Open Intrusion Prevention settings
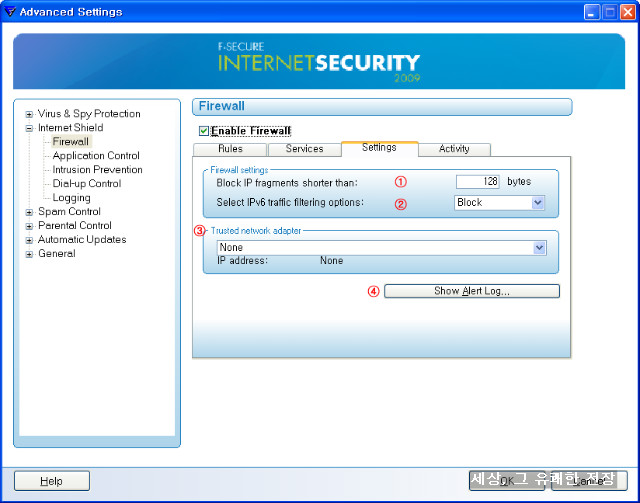Viewport: 640px width, 503px height. [x=98, y=169]
